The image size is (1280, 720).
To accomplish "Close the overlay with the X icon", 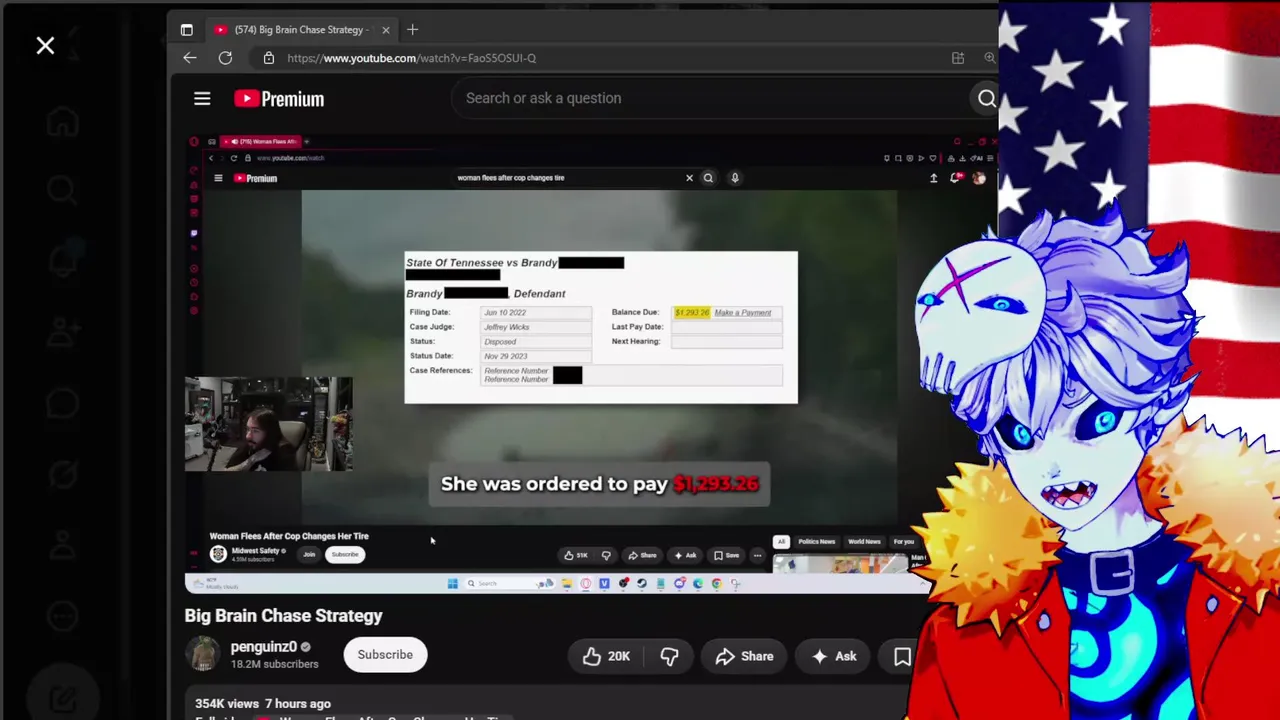I will [45, 45].
